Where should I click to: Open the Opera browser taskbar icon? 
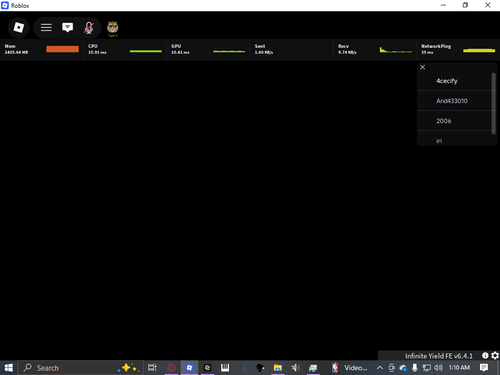[171, 368]
